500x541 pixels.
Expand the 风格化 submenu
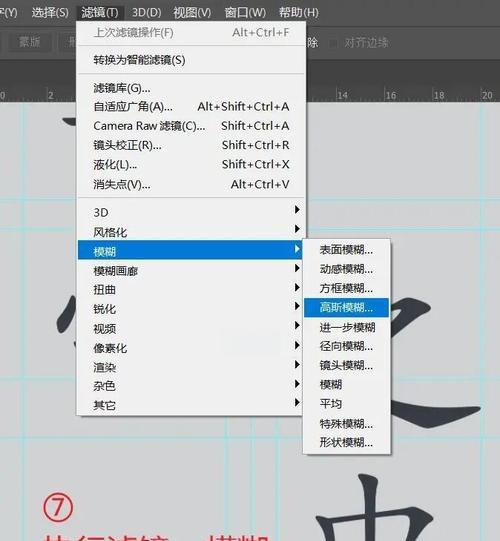point(191,232)
